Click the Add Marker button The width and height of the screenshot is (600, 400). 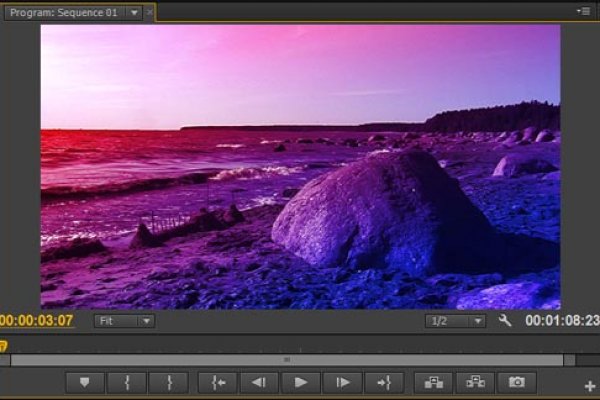point(84,382)
